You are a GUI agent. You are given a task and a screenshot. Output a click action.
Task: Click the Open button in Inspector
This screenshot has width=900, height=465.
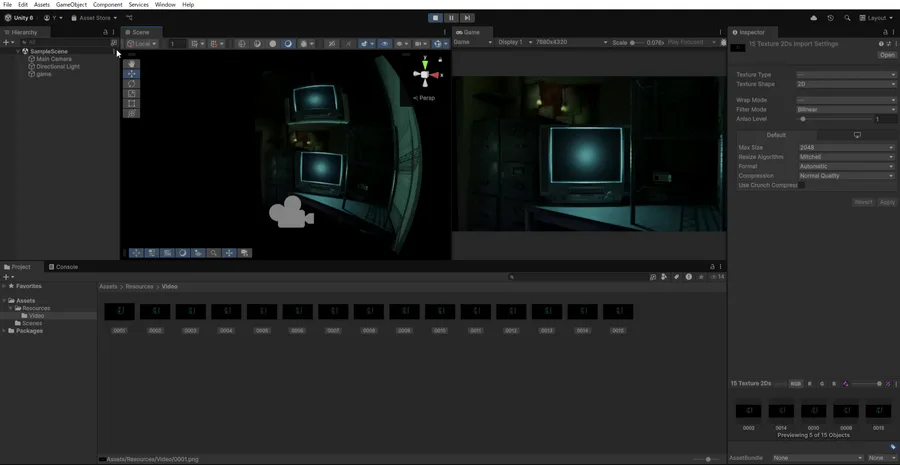pos(887,55)
